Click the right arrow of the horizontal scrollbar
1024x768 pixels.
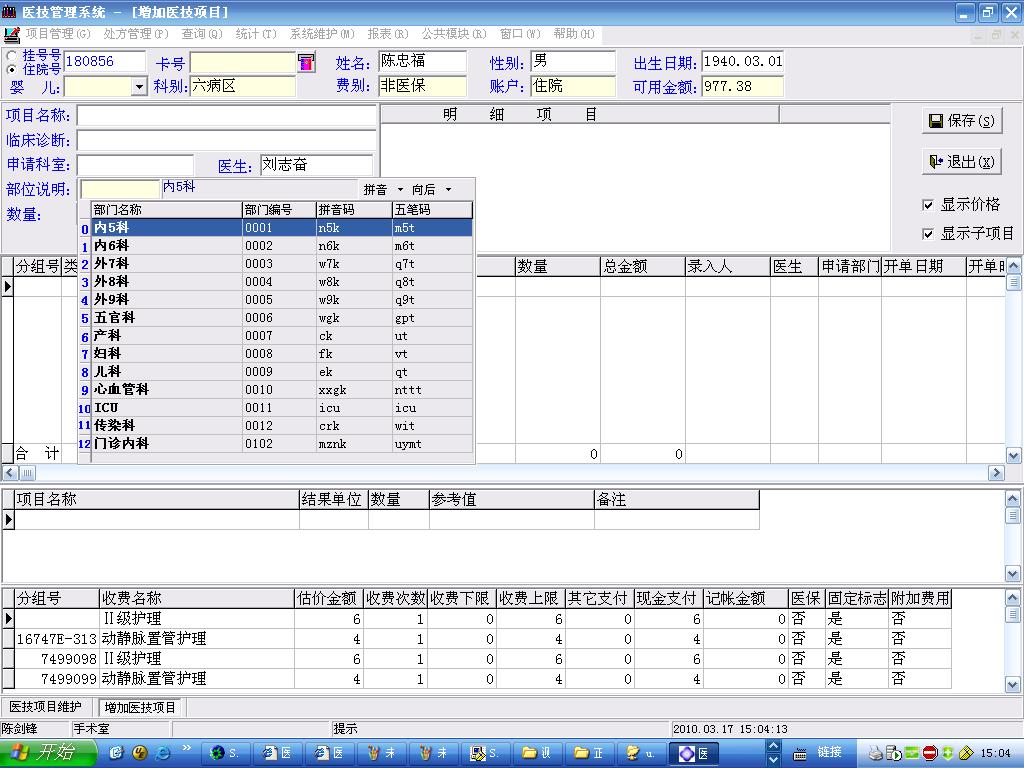[996, 472]
